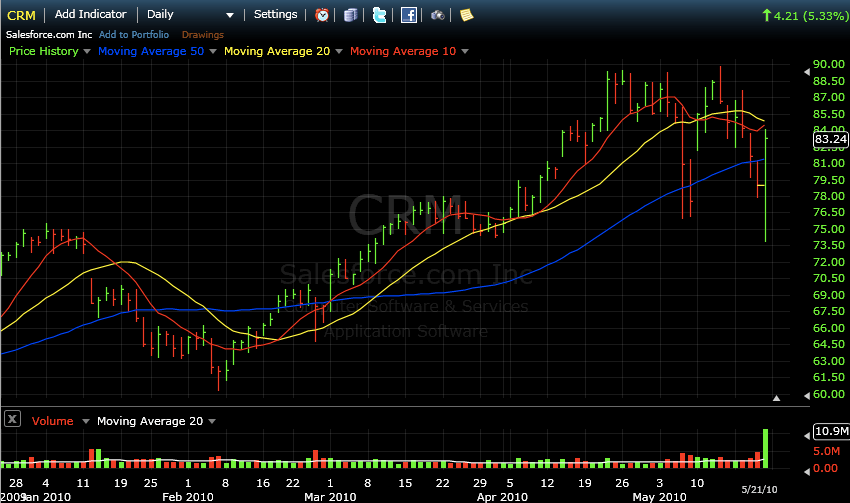This screenshot has width=850, height=503.
Task: Click the 83.24 current price tag
Action: pos(830,139)
